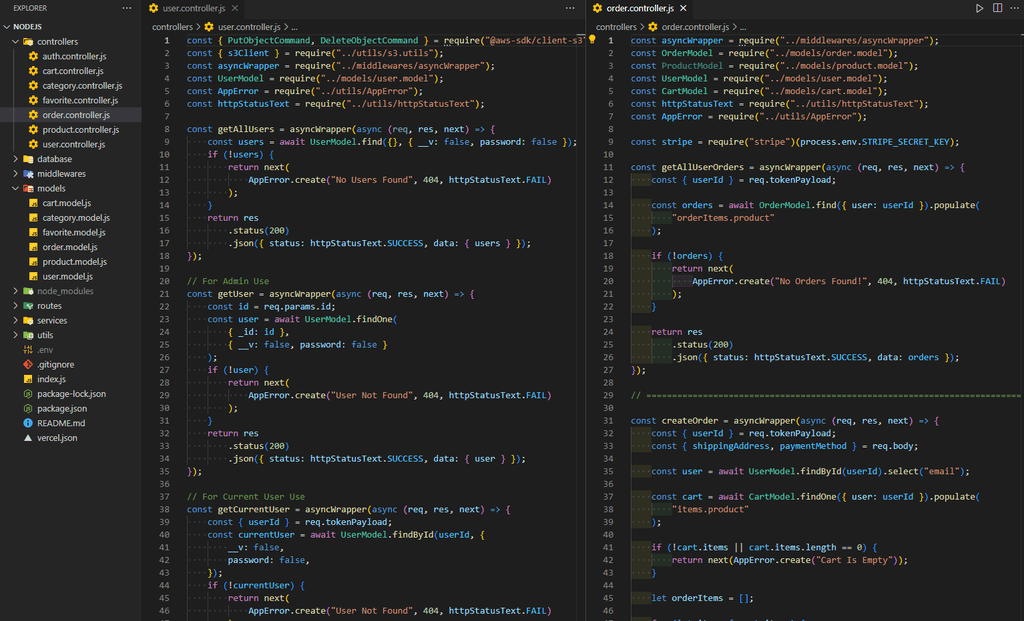Open Explorer panel more actions ellipsis
Screen dimensions: 1024x621
(127, 8)
